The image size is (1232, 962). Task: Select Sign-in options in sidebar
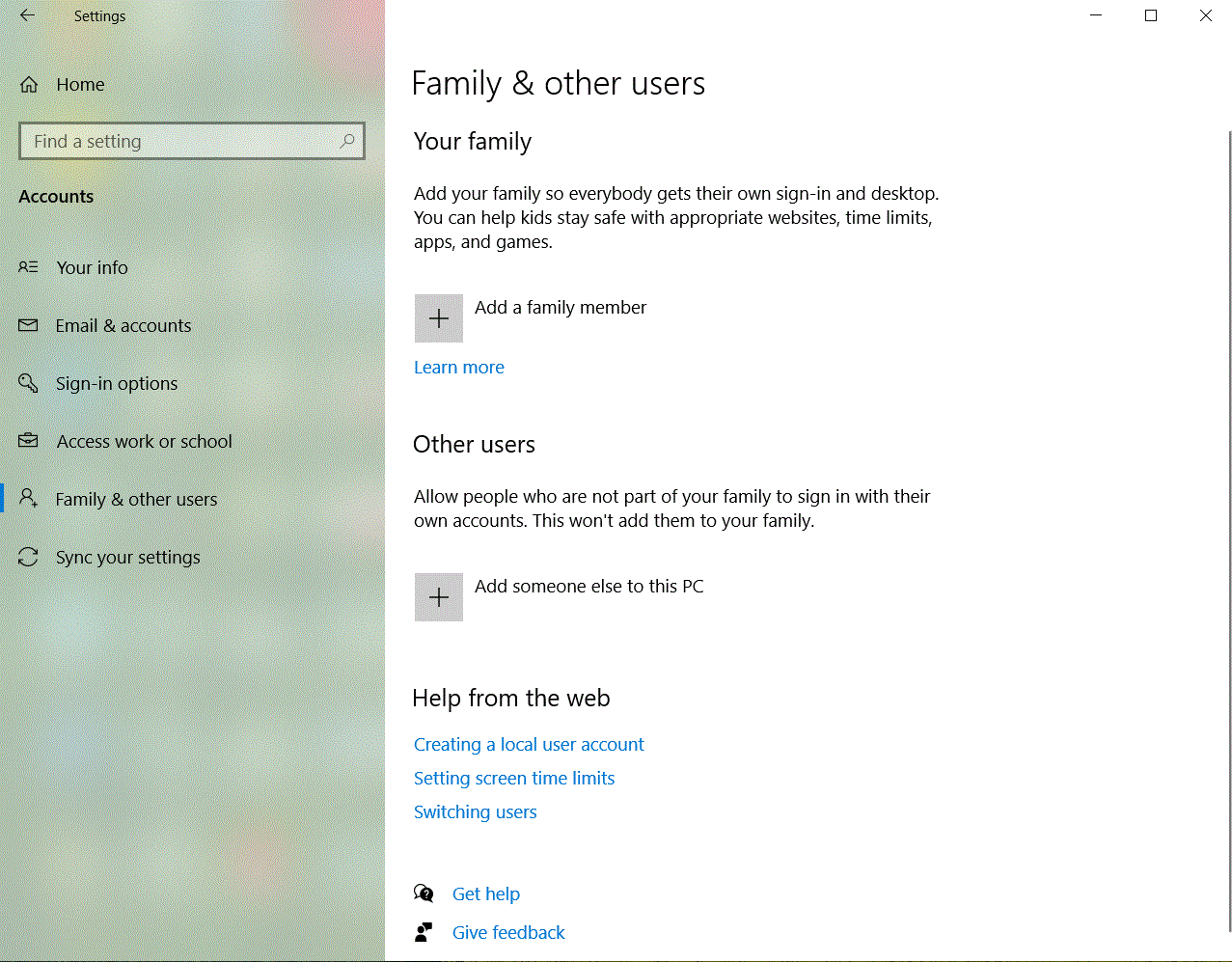click(x=193, y=383)
